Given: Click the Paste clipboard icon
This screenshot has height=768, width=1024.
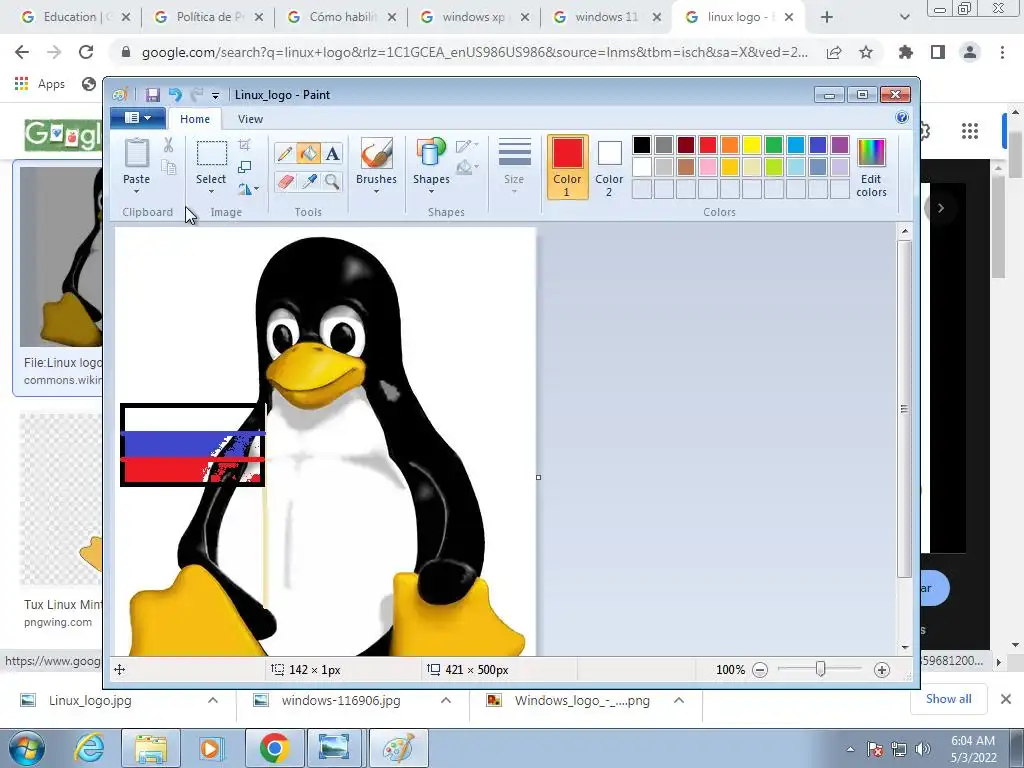Looking at the screenshot, I should [136, 153].
